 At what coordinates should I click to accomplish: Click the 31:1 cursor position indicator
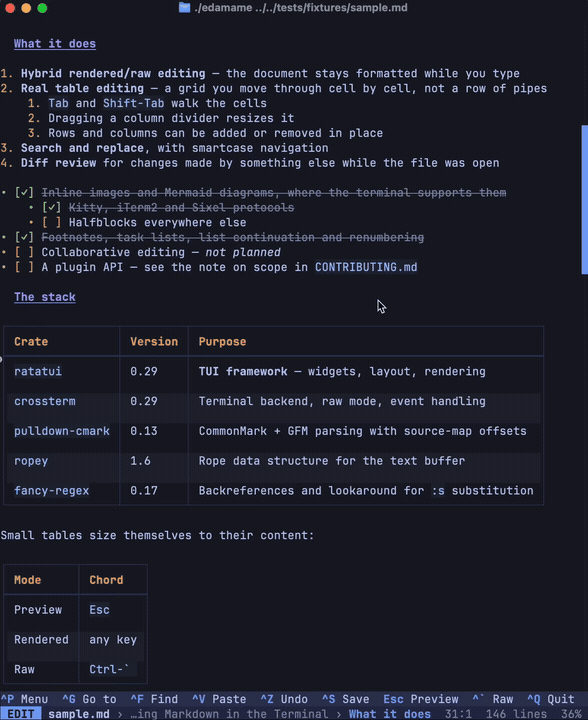tap(458, 714)
